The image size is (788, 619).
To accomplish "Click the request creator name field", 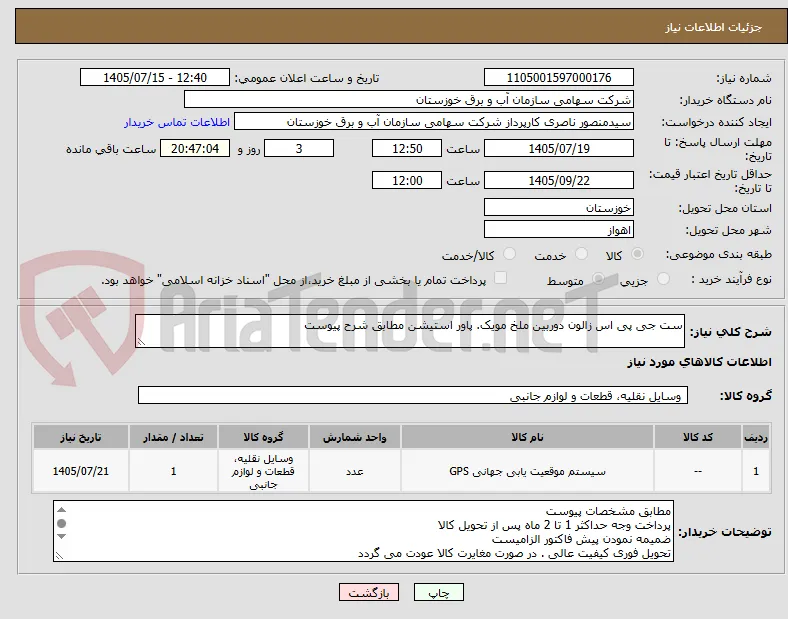I will pyautogui.click(x=434, y=122).
